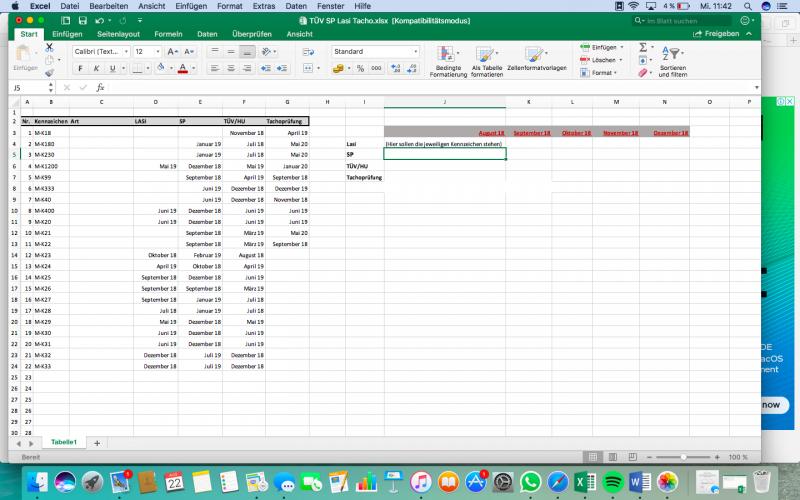This screenshot has height=500, width=800.
Task: Toggle Bold (F) formatting
Action: pyautogui.click(x=80, y=68)
